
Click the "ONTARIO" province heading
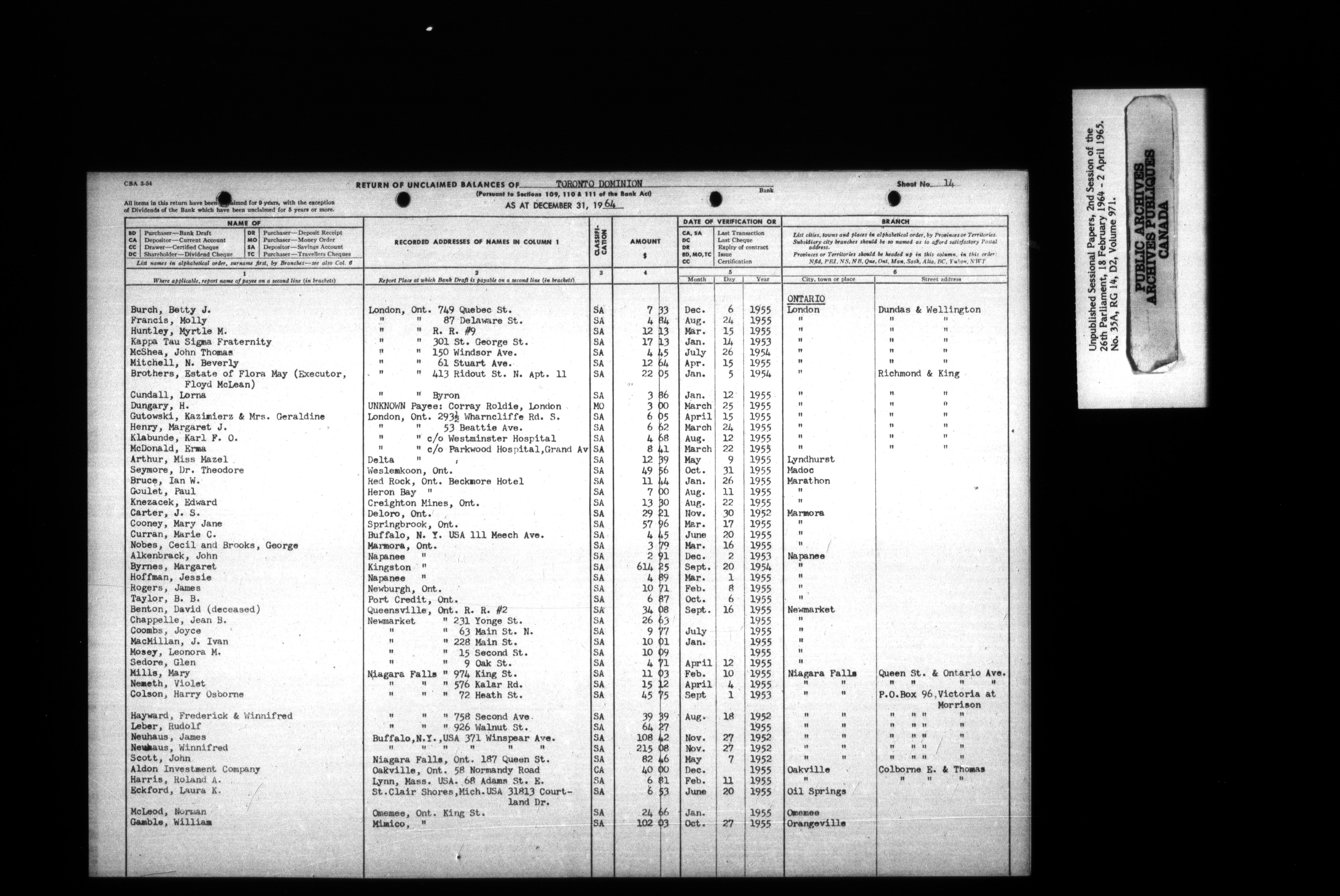(x=806, y=299)
